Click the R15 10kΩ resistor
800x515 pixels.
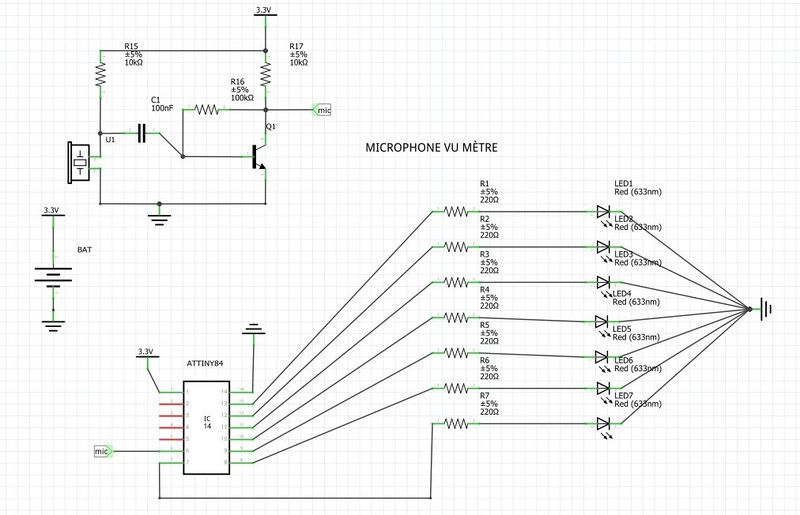[x=100, y=74]
